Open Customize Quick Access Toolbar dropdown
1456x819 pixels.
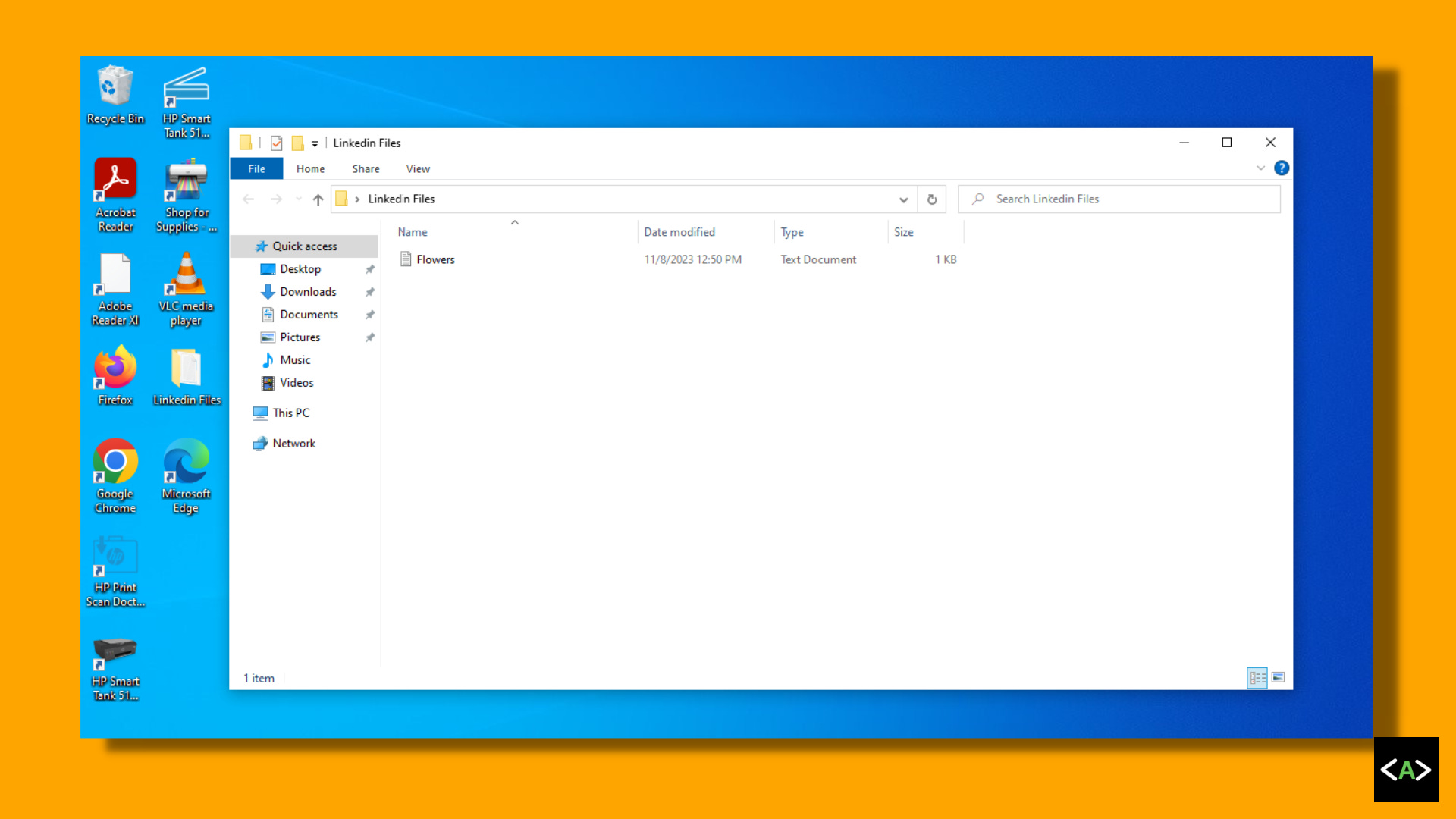point(315,143)
